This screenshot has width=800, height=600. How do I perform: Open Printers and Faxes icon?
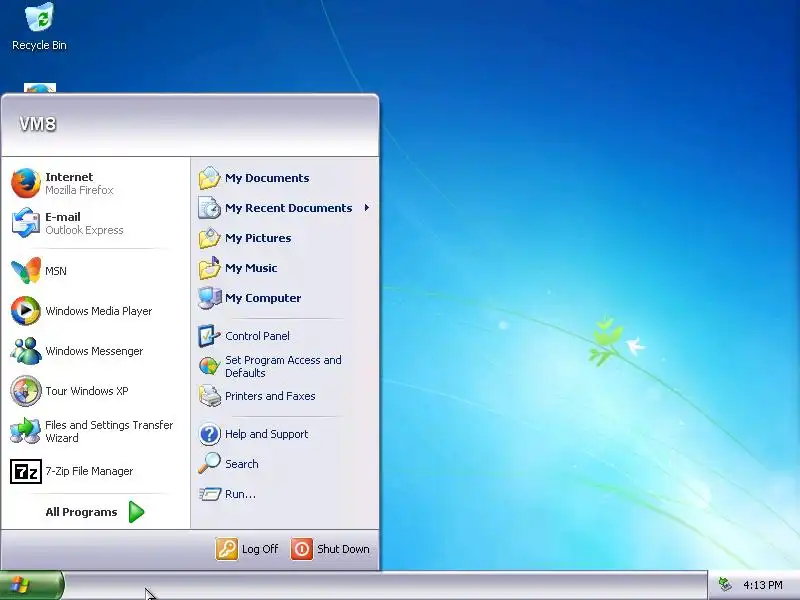click(x=209, y=396)
